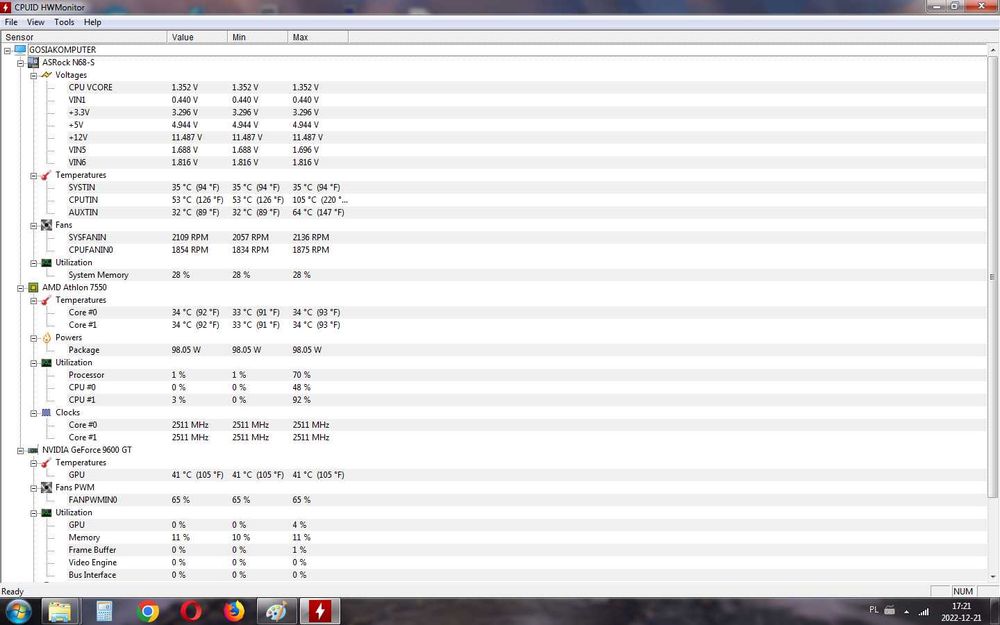This screenshot has height=625, width=1000.
Task: Click the GPU Temperatures thermometer icon
Action: tap(46, 462)
